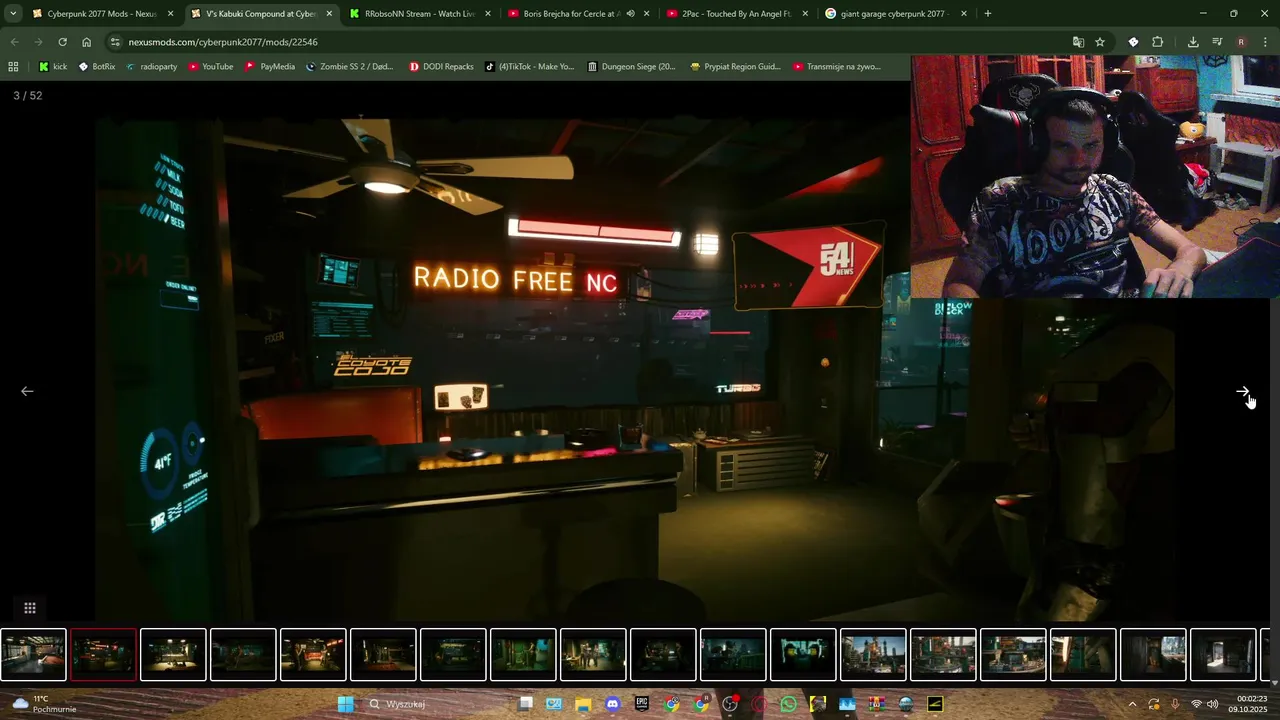Open the apps grid in bookmarks bar
This screenshot has width=1280, height=720.
(13, 67)
